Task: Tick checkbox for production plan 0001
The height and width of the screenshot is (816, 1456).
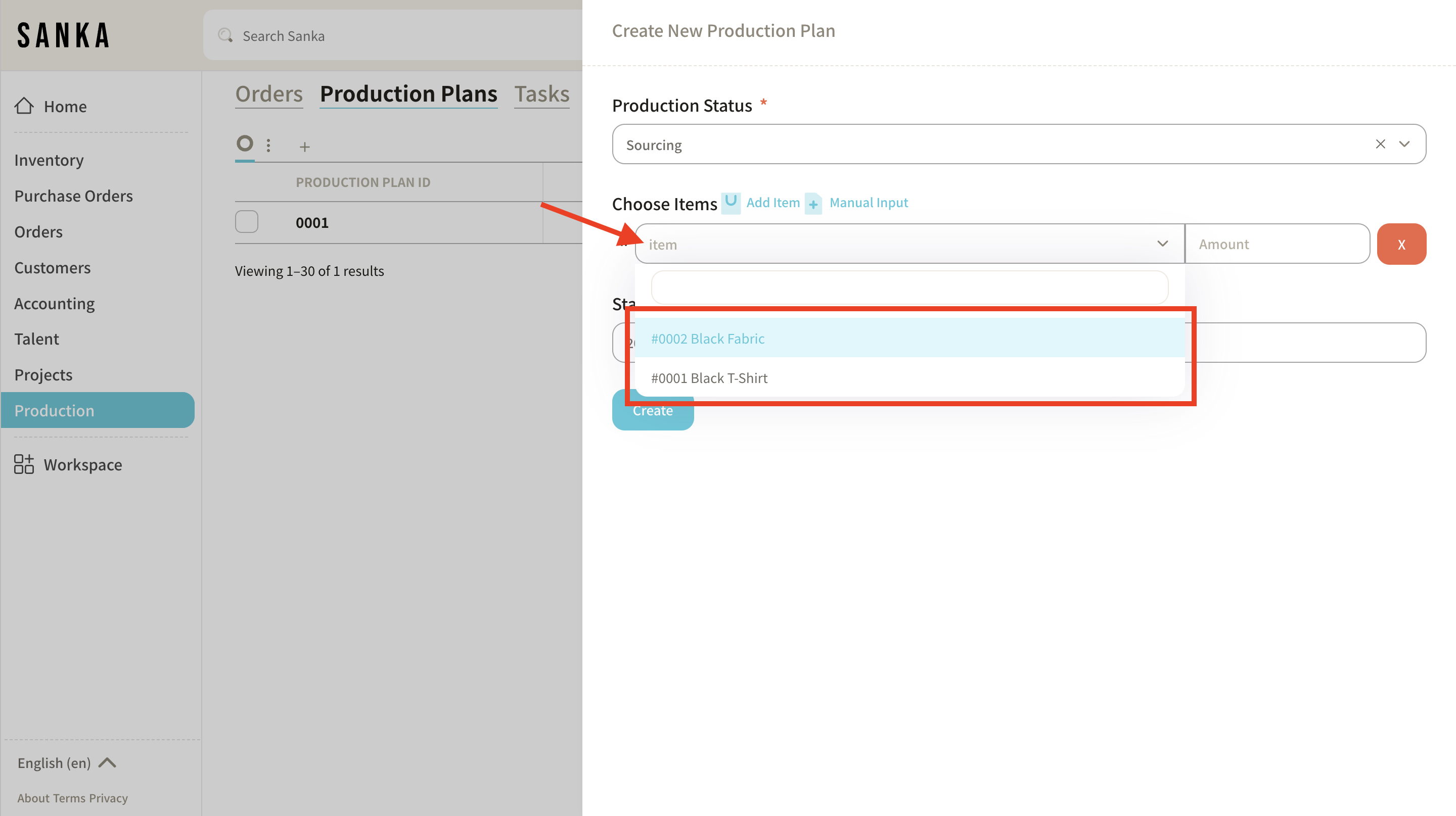Action: 246,222
